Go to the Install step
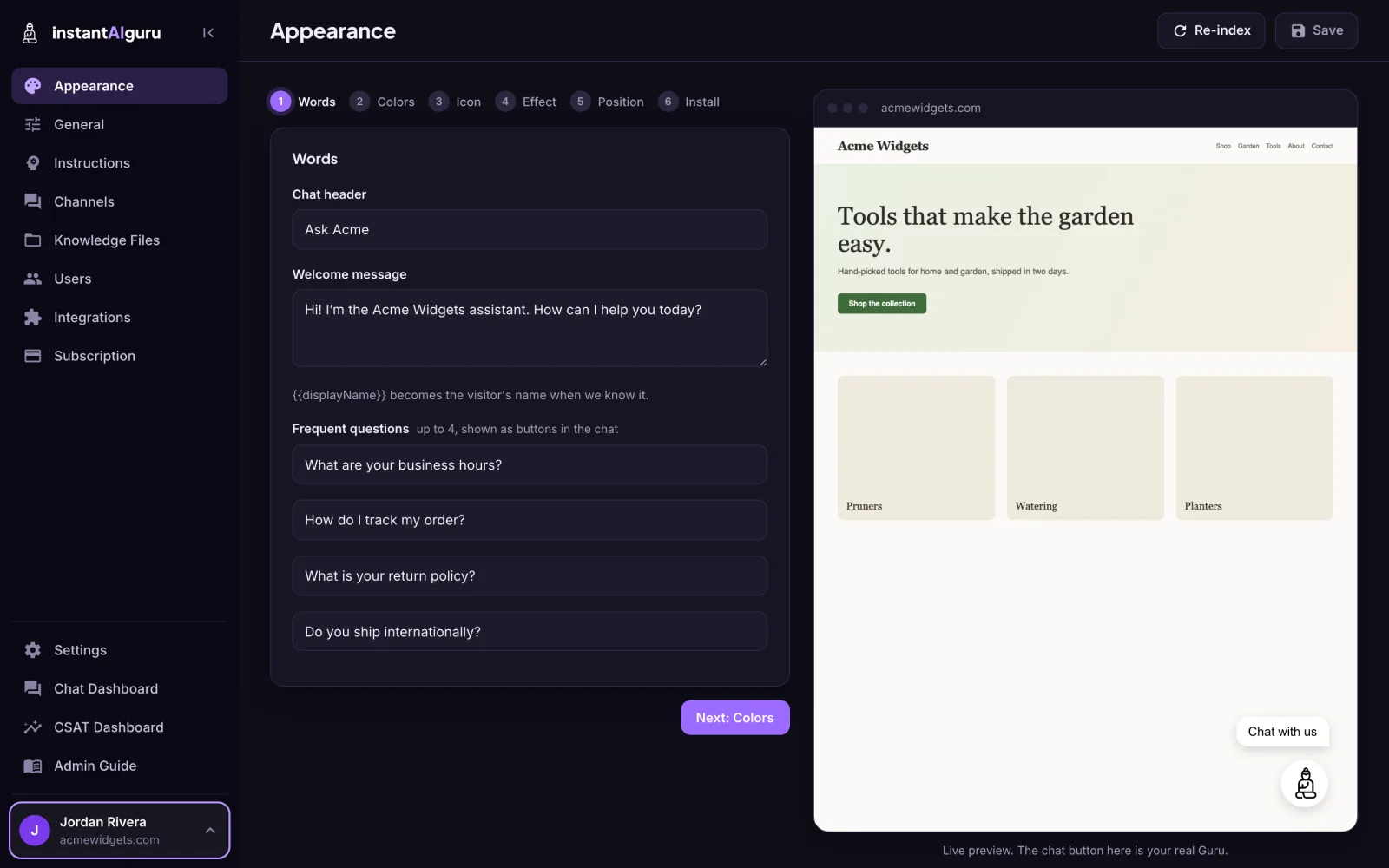 click(689, 102)
